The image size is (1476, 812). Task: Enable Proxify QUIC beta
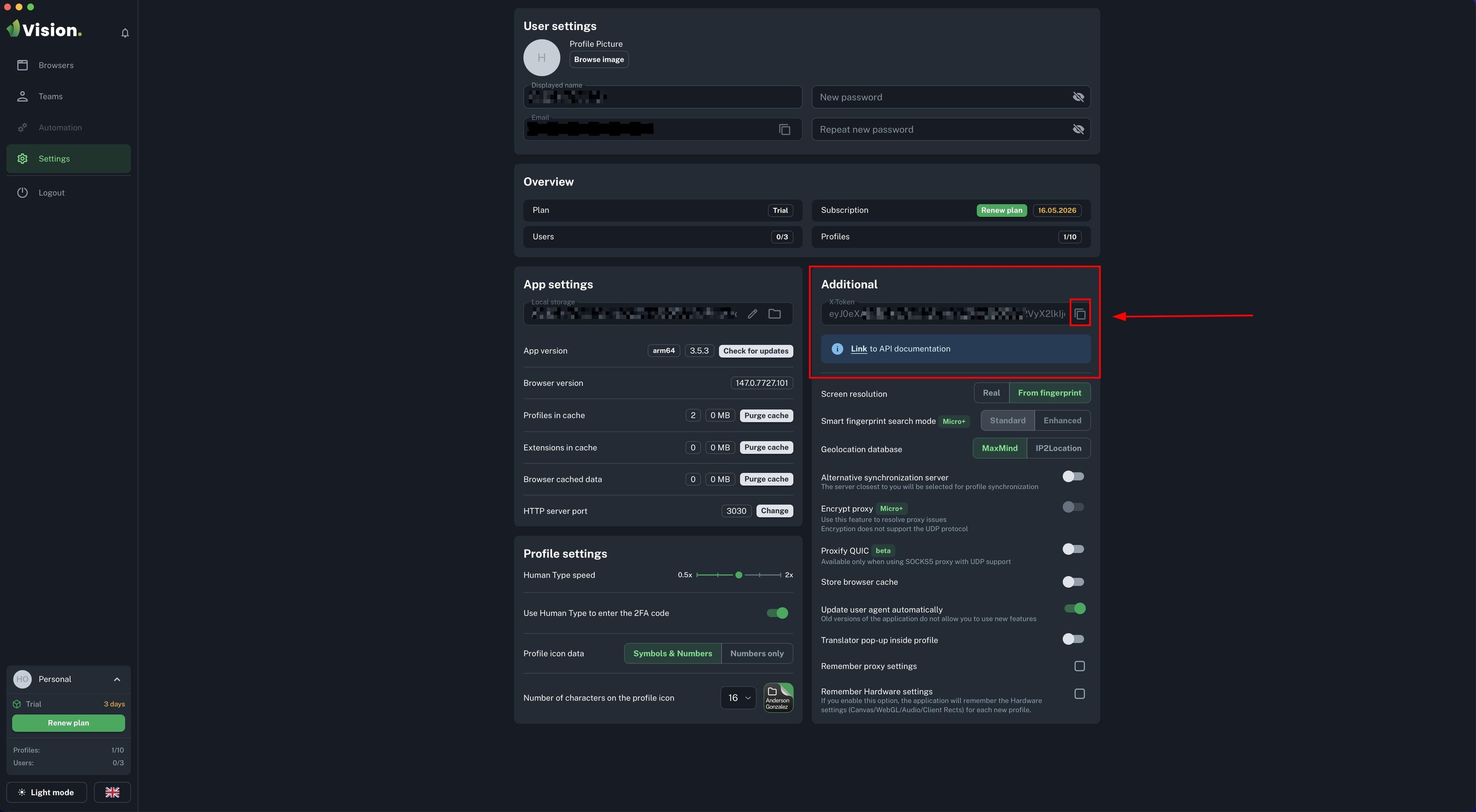1073,549
